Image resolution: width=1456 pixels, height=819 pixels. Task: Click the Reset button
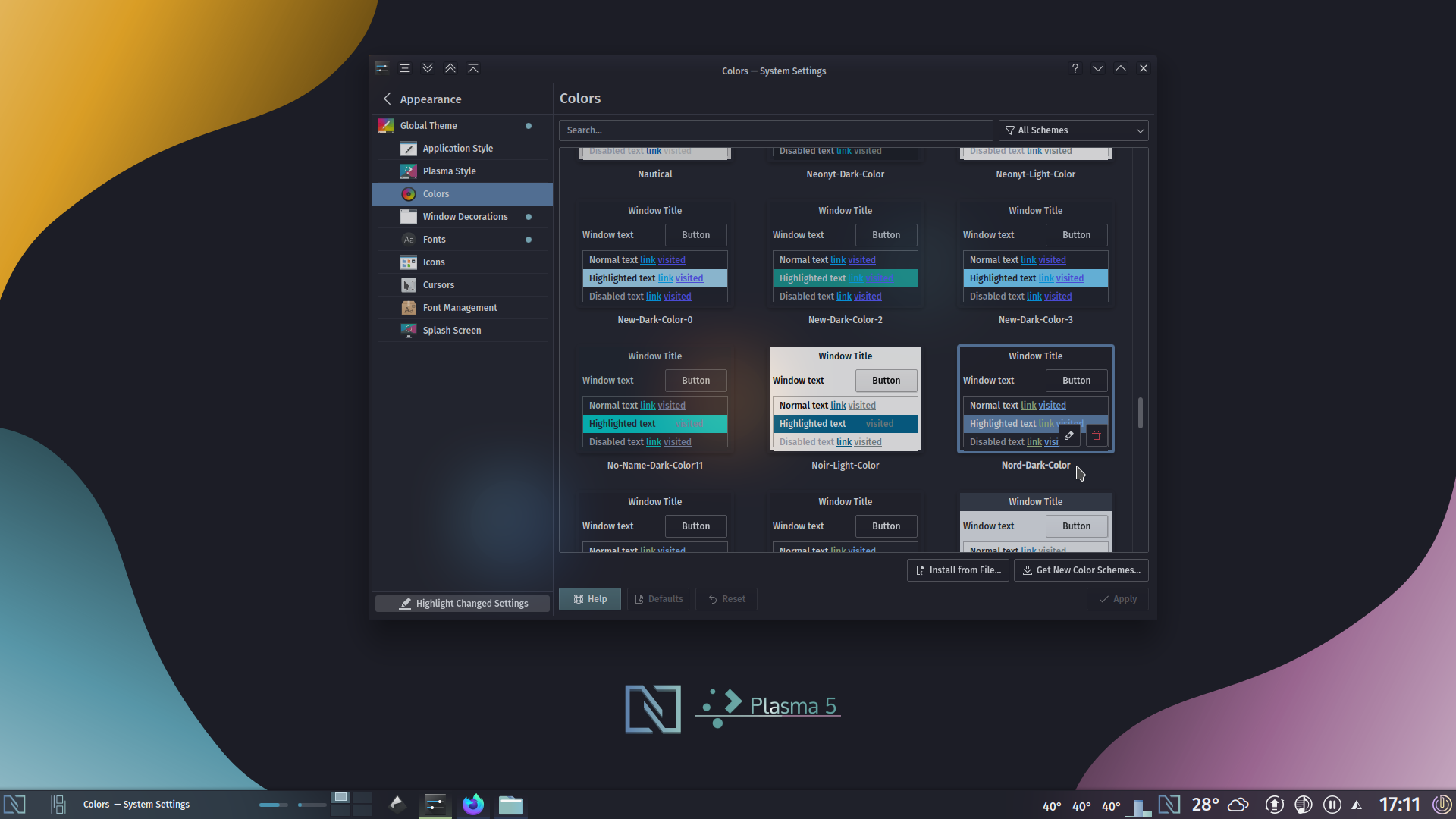click(726, 599)
